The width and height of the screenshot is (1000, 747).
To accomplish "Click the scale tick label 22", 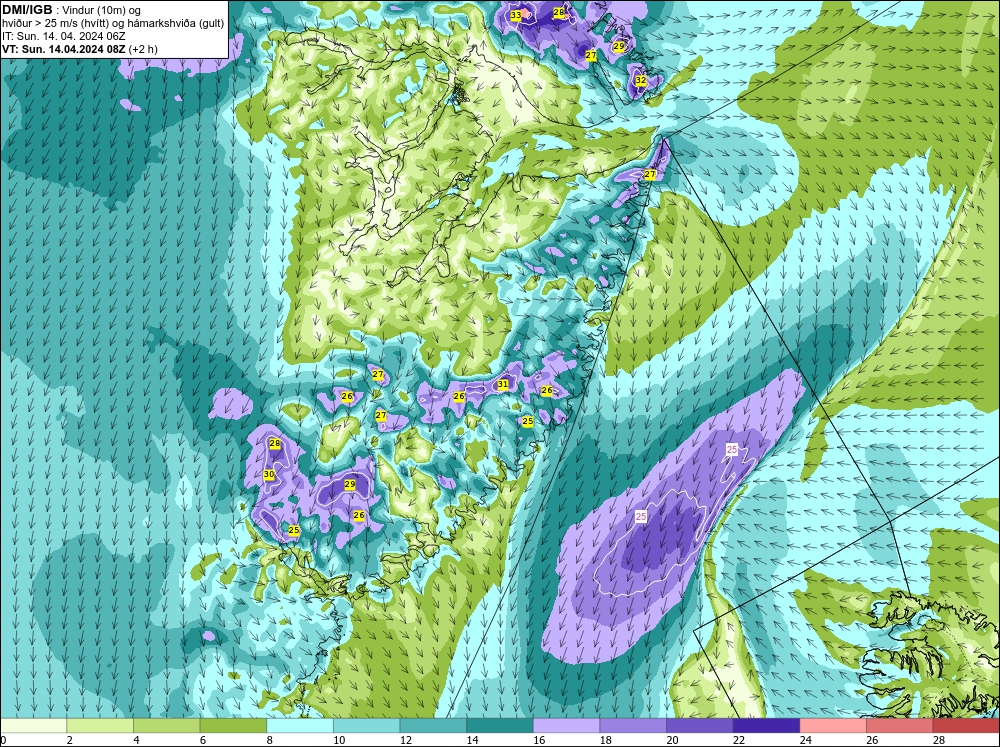I will [x=739, y=740].
